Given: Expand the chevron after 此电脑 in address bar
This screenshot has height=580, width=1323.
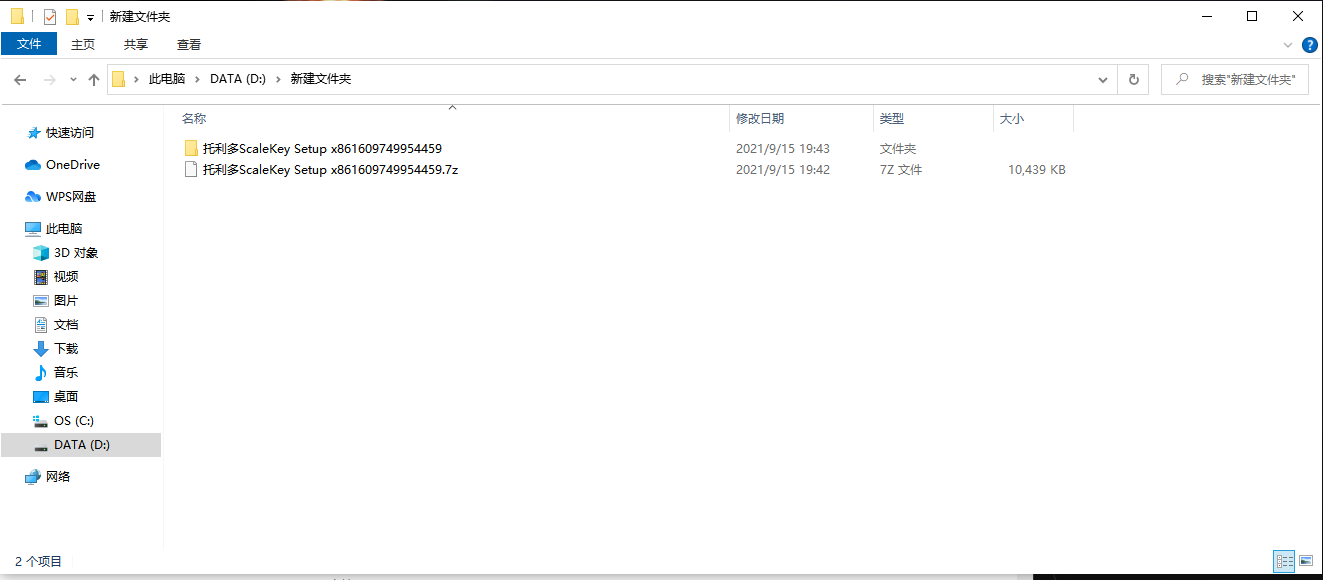Looking at the screenshot, I should [x=198, y=79].
